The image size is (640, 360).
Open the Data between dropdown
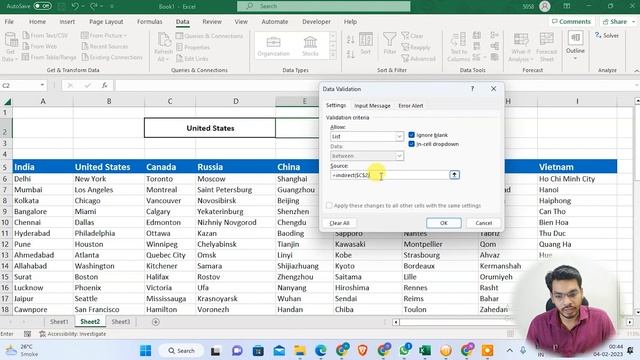[399, 156]
